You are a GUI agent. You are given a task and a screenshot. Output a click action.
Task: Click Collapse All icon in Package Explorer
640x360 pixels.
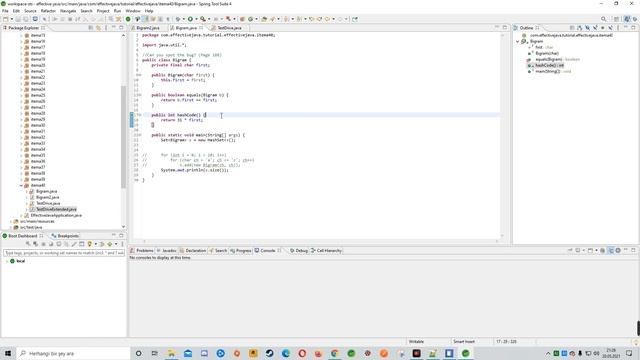(x=91, y=28)
